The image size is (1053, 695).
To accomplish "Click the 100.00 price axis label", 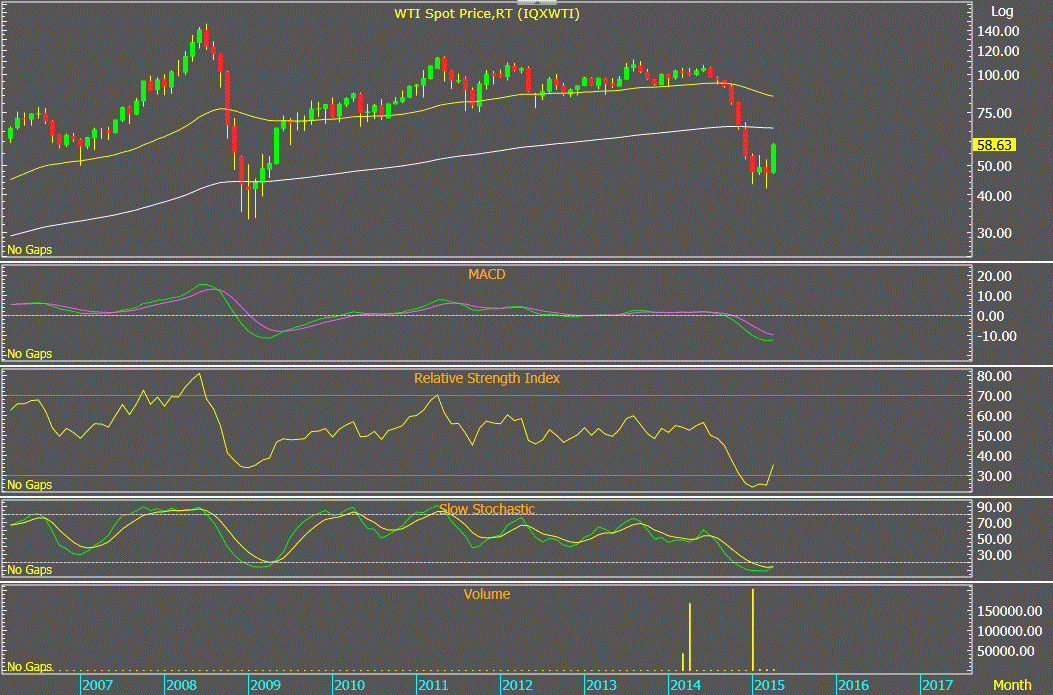I will click(x=998, y=75).
